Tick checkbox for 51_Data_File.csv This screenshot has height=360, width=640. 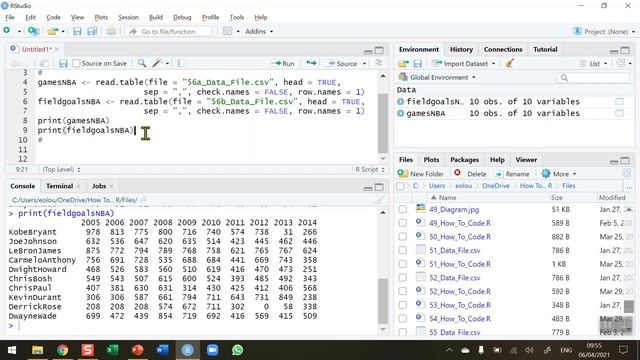(403, 250)
